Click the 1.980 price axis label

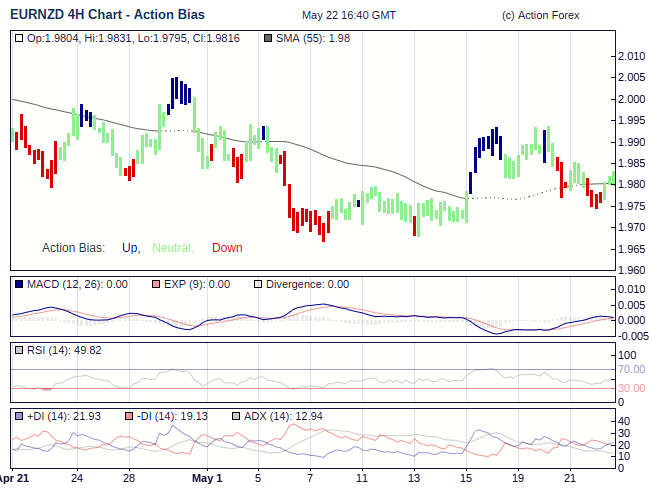coord(632,184)
